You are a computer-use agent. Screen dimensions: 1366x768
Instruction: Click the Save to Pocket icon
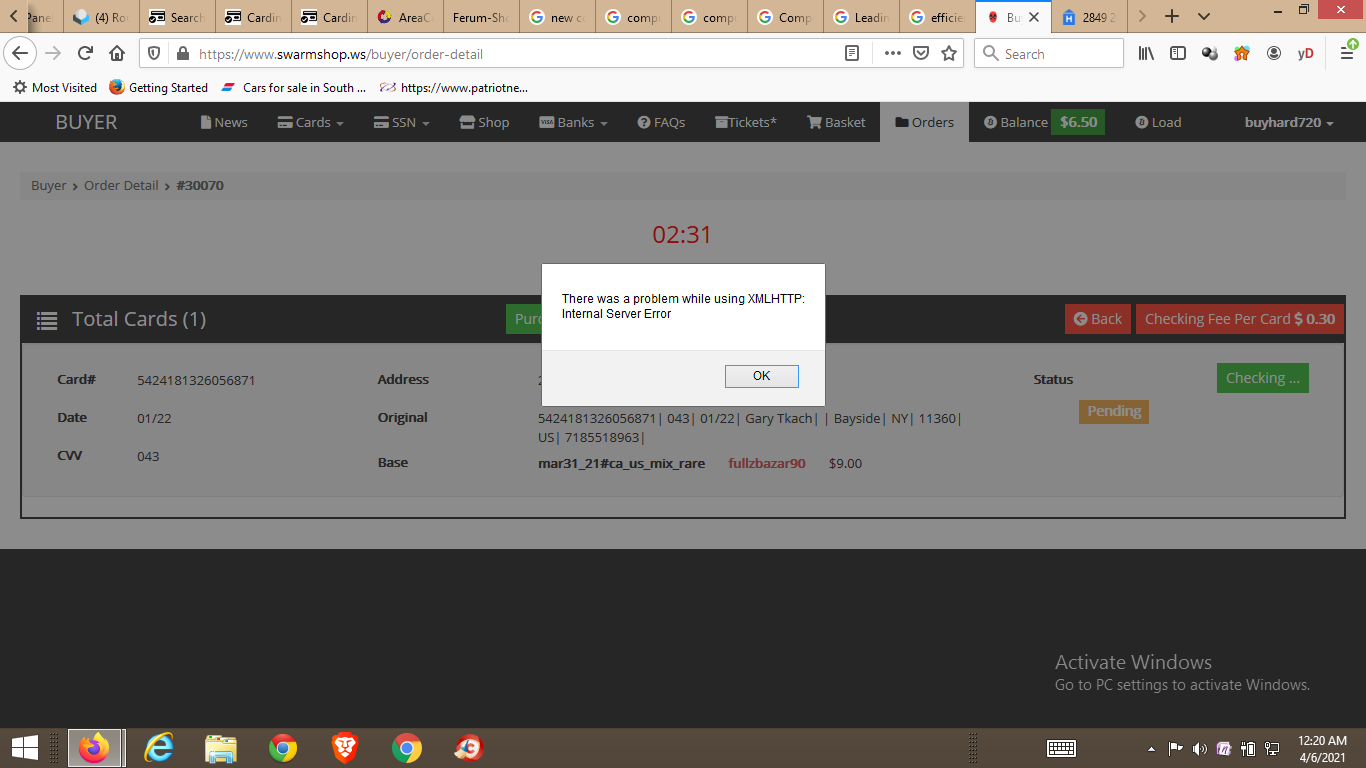(x=921, y=54)
